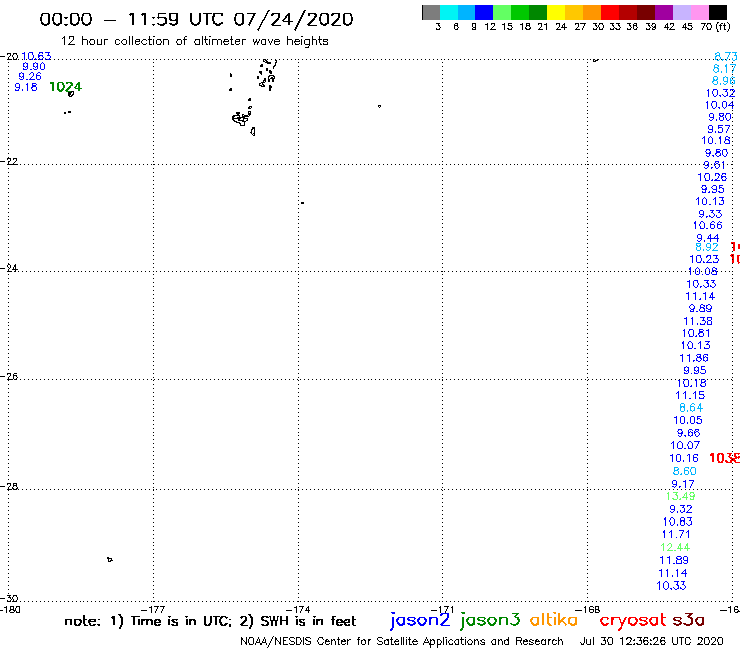The height and width of the screenshot is (650, 740).
Task: Click the subtitle '12 hour collection of altimeter wave heights'
Action: [194, 41]
